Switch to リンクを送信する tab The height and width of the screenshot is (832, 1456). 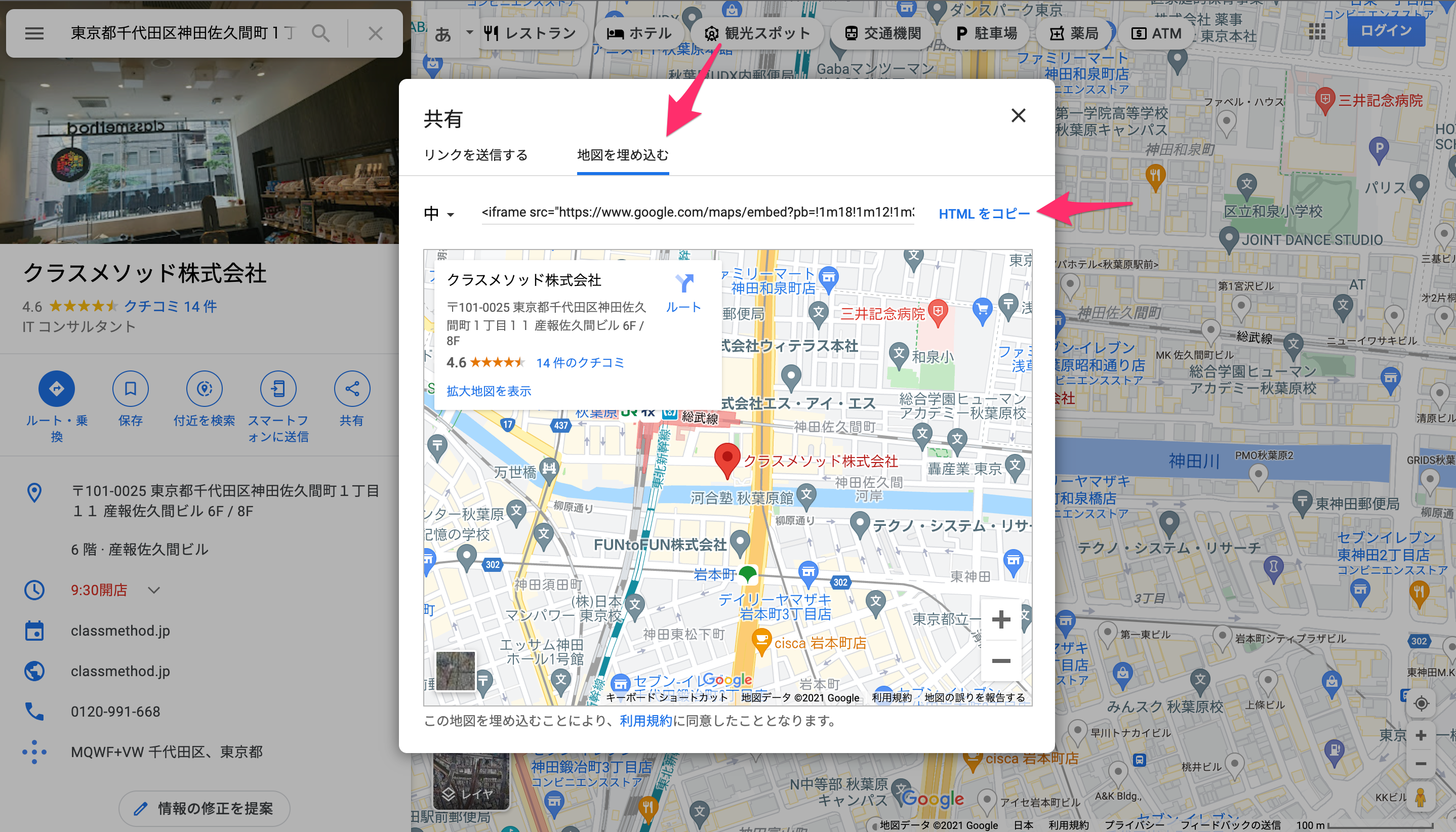pos(475,155)
